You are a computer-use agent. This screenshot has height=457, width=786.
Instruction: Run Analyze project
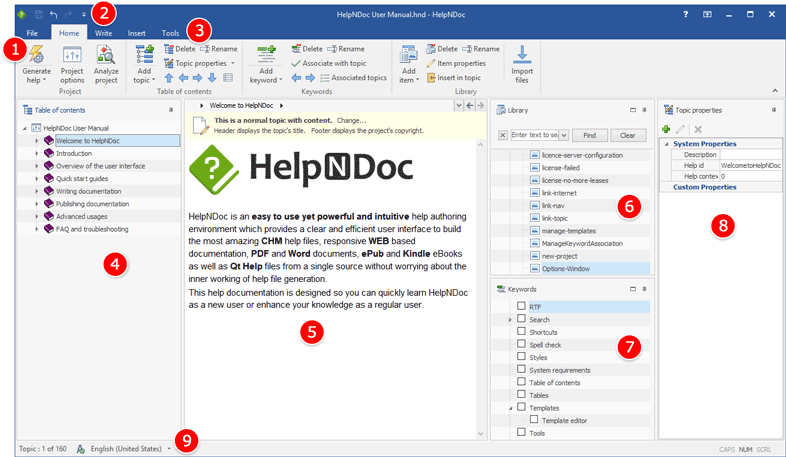106,64
